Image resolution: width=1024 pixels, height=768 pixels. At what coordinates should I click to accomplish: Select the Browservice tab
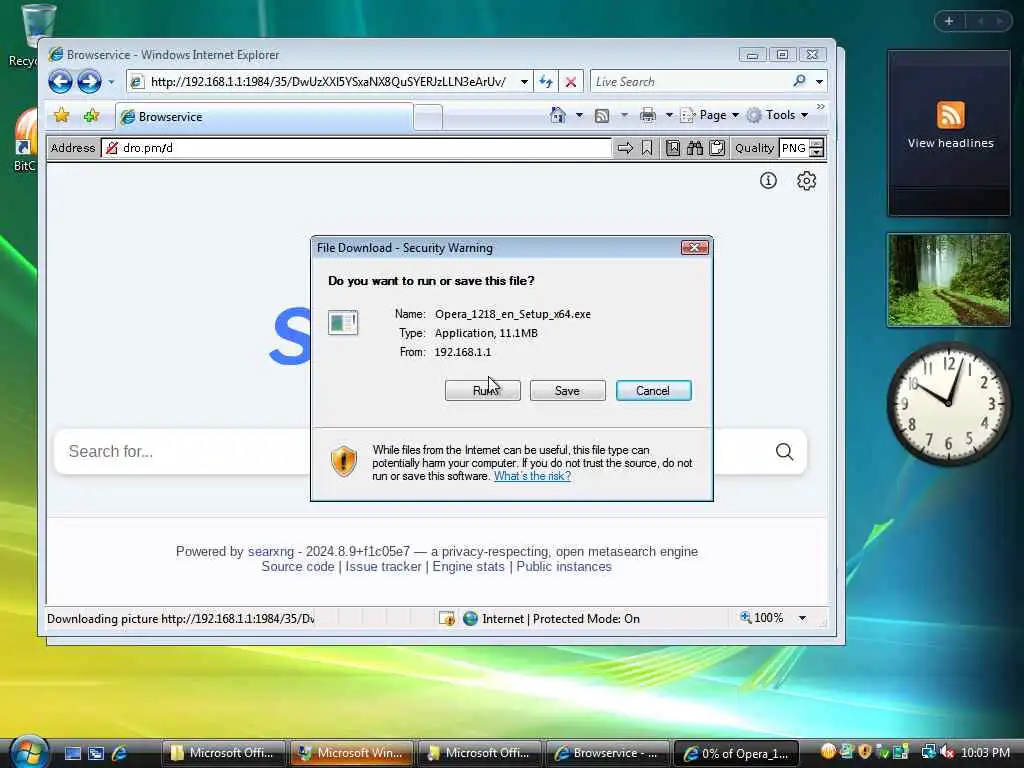pos(264,117)
